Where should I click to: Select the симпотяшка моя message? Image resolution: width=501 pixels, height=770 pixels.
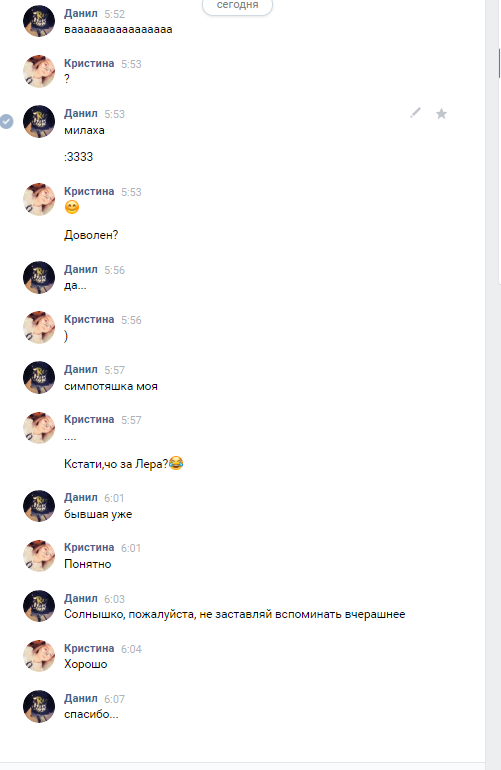111,386
